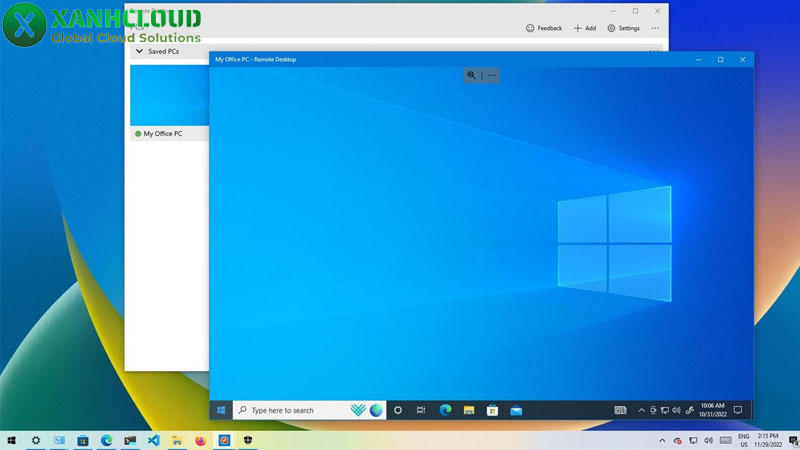This screenshot has height=450, width=800.
Task: Click the network icon in the remote tray
Action: click(x=665, y=410)
